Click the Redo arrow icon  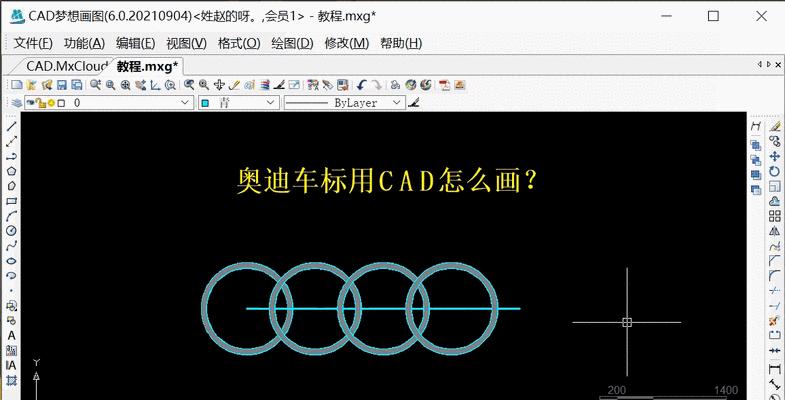pyautogui.click(x=376, y=85)
